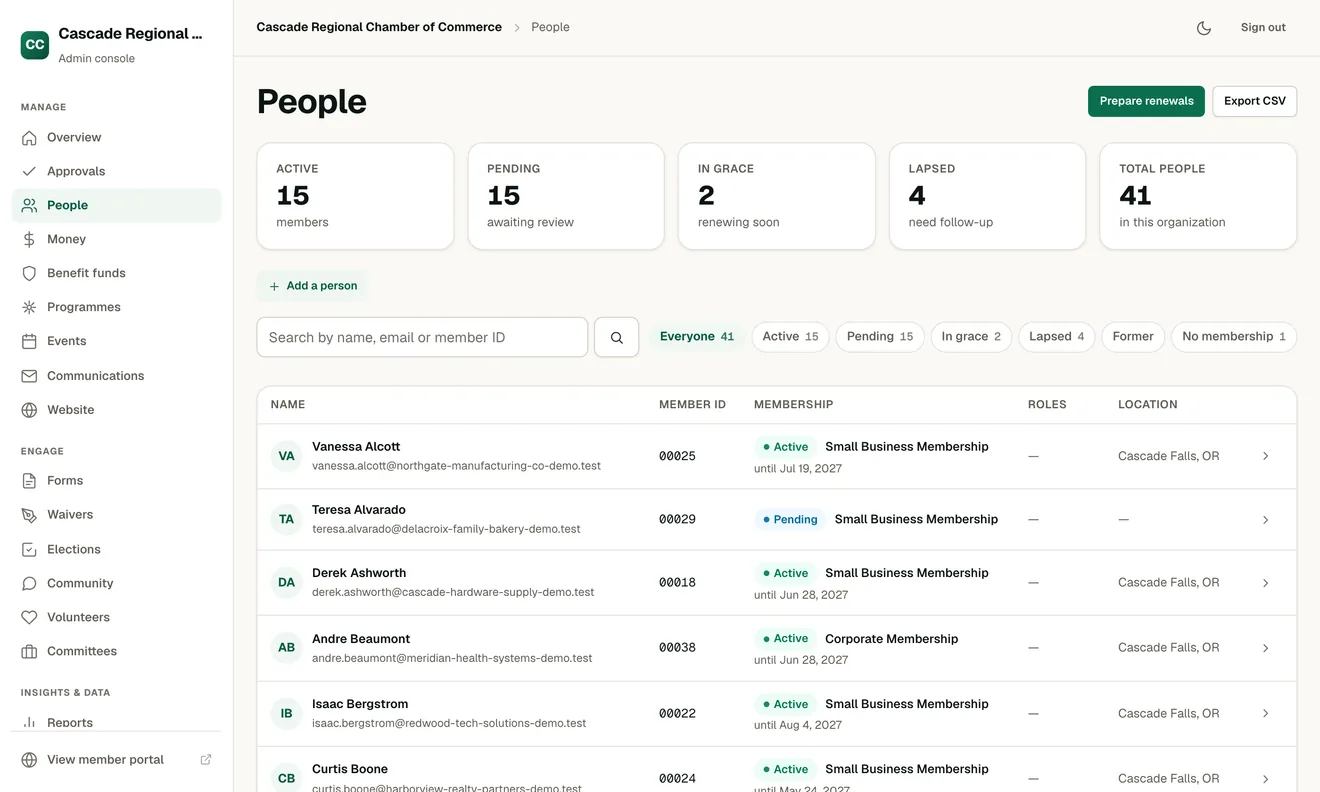
Task: Open Volunteers via its heart icon
Action: (x=29, y=617)
